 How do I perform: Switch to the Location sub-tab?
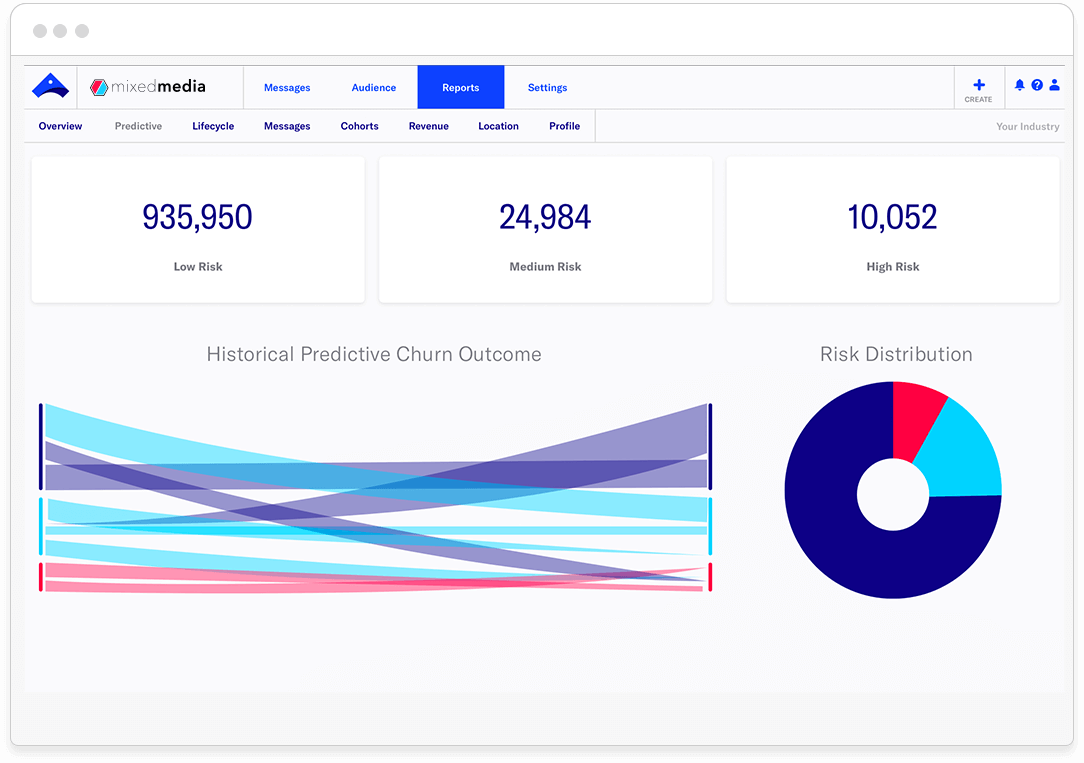click(498, 126)
